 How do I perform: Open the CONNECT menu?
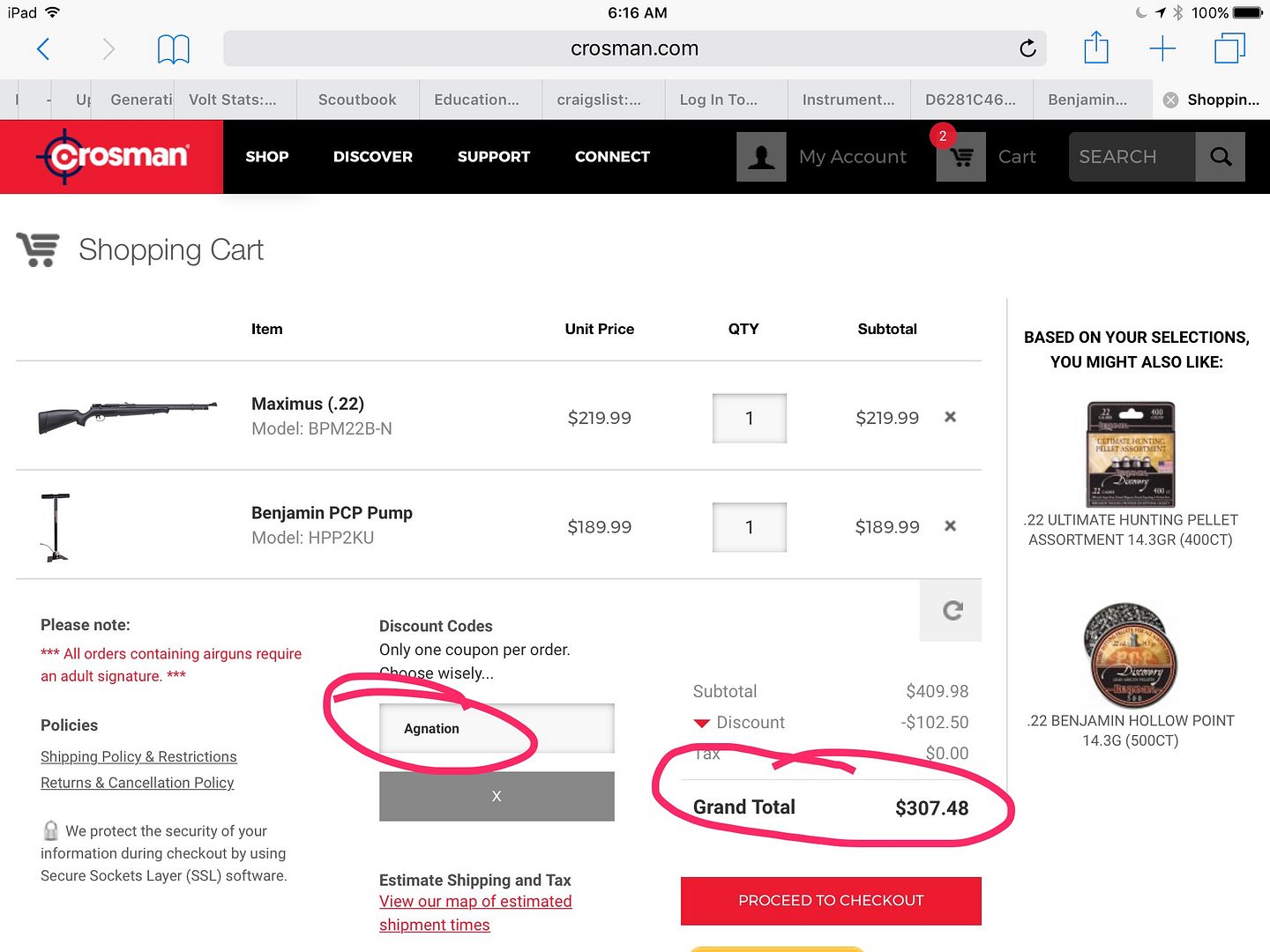coord(612,156)
